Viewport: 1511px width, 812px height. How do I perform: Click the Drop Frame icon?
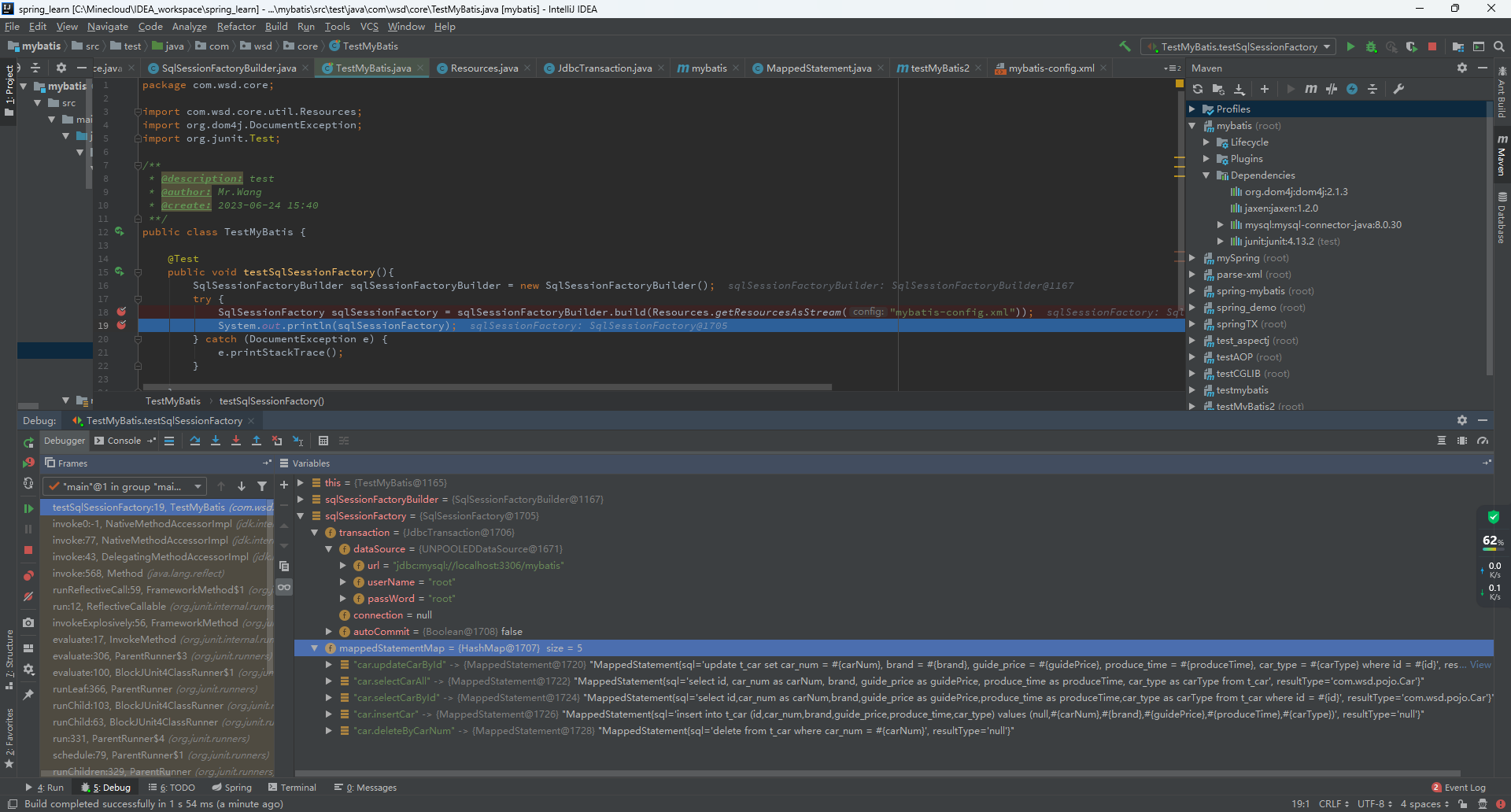click(x=277, y=441)
